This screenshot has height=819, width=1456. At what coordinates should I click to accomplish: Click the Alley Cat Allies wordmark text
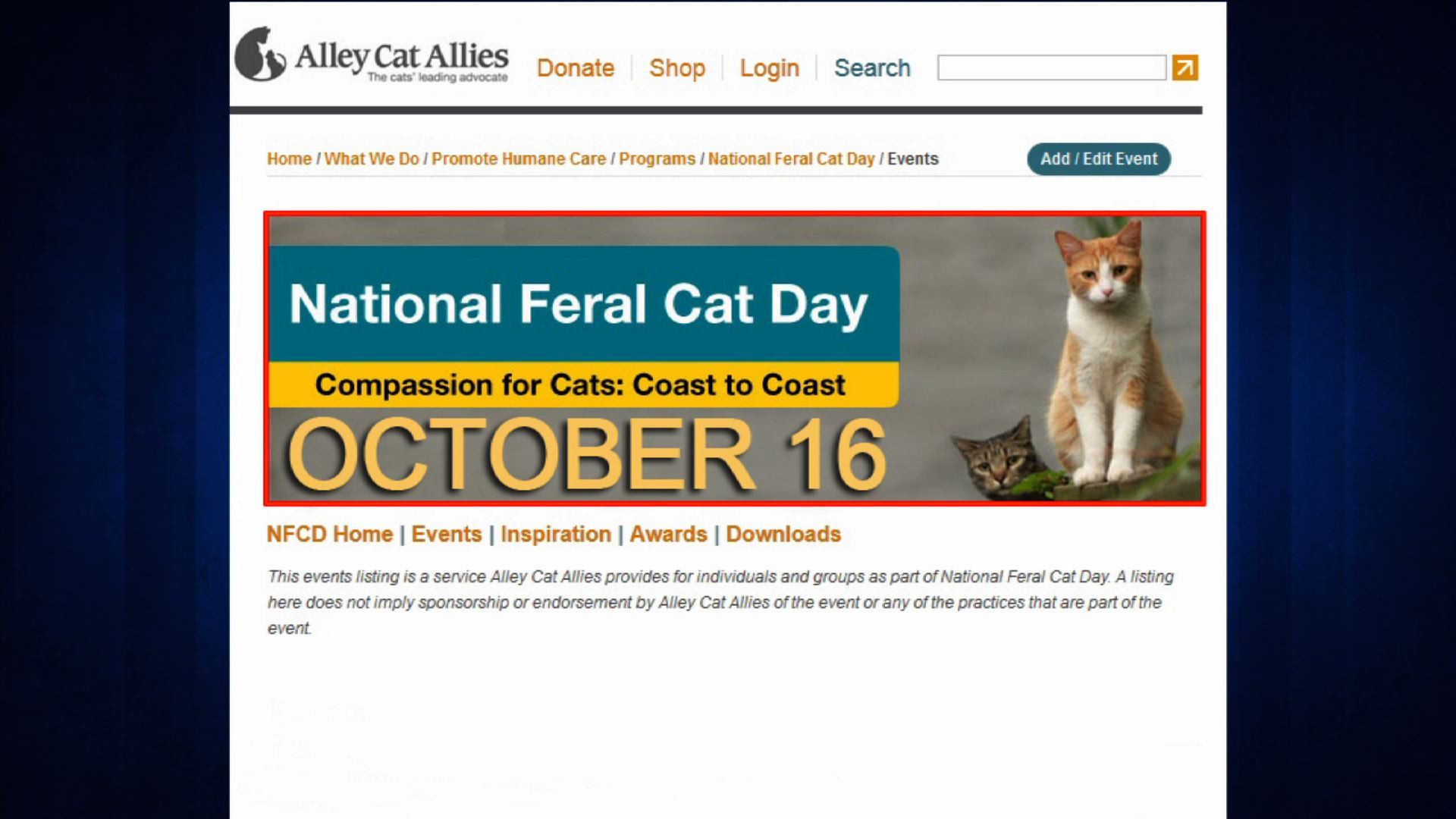pos(401,56)
